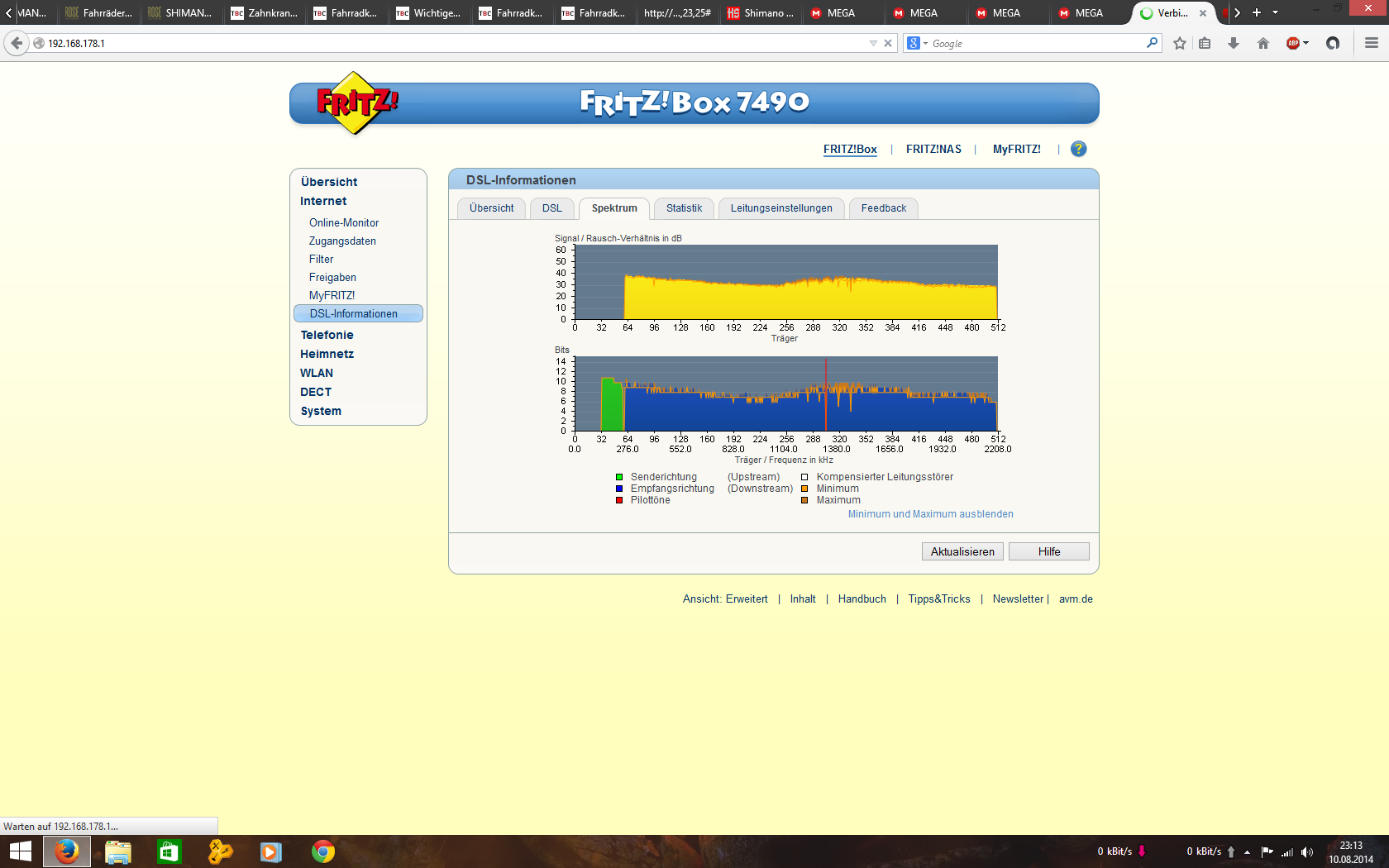Click the Ansicht: Erweitert footer link
This screenshot has height=868, width=1389.
(x=725, y=599)
